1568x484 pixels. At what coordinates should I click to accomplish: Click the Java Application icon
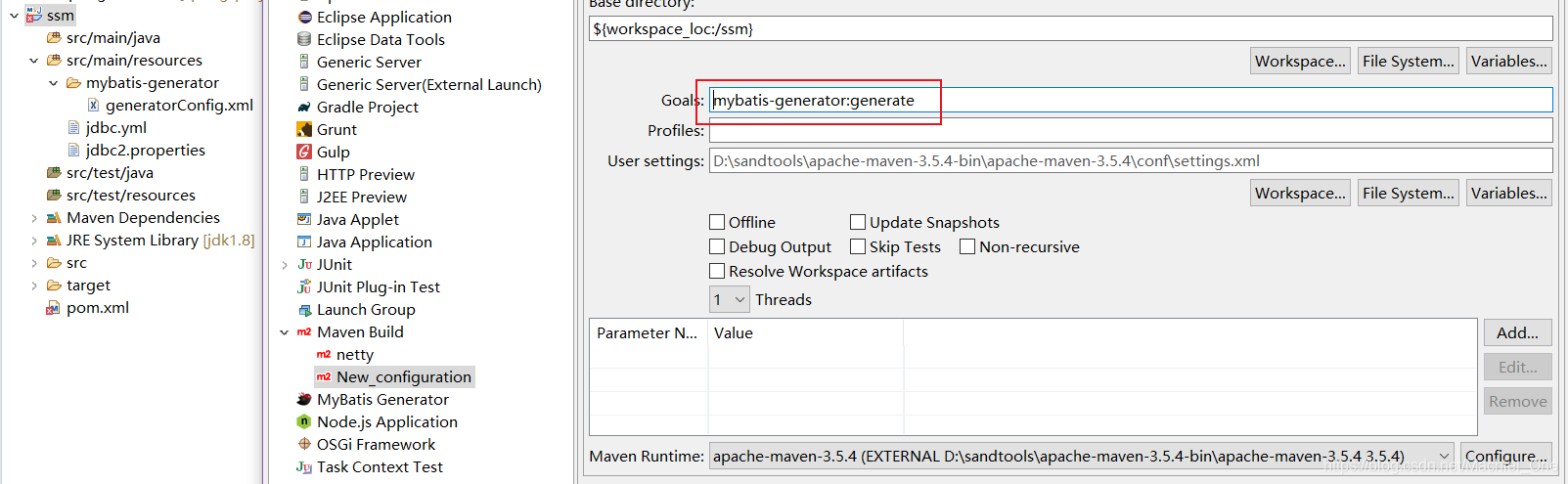click(304, 242)
